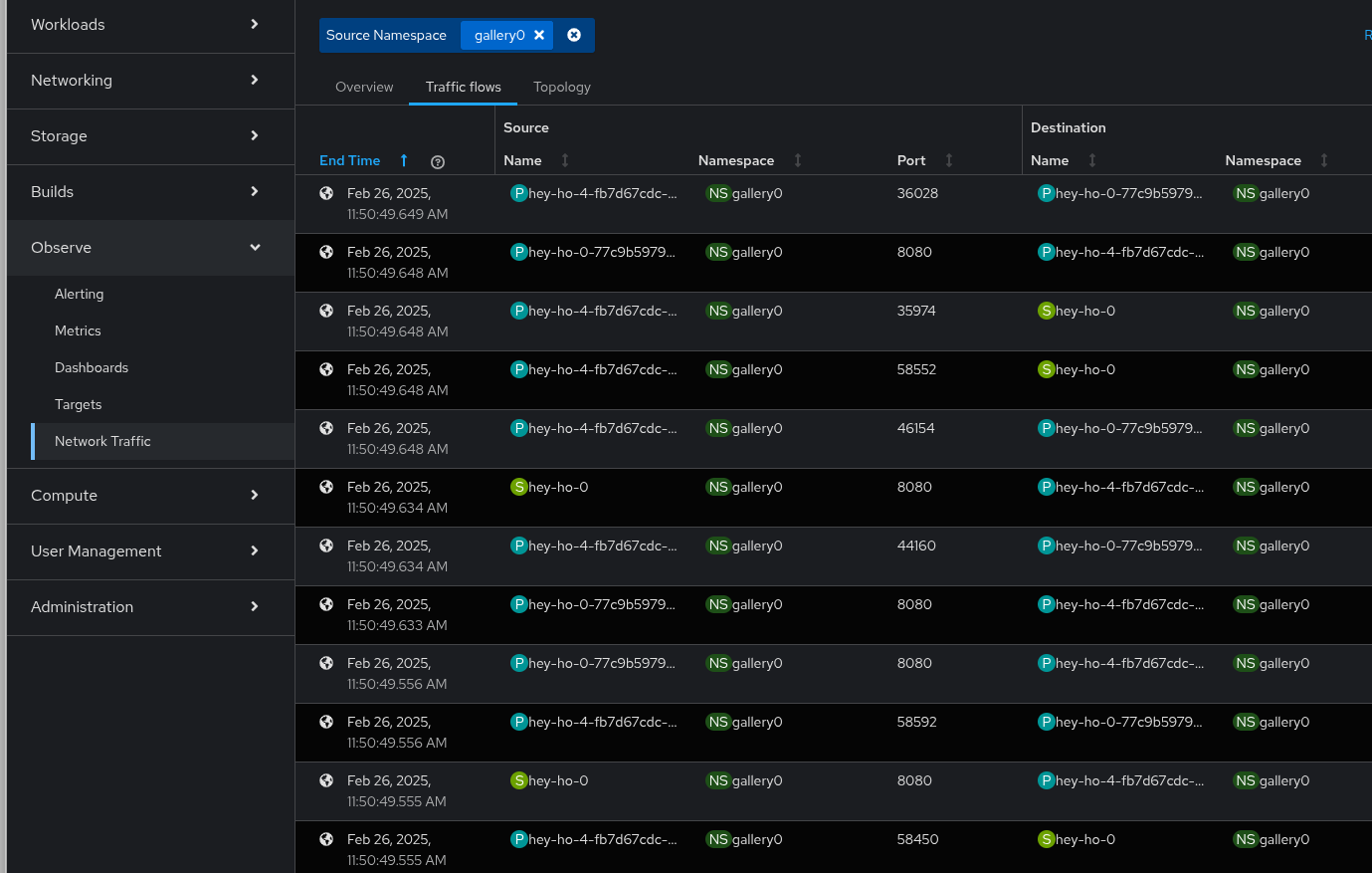The width and height of the screenshot is (1372, 873).
Task: Select flow row with port 36028
Action: [x=916, y=193]
